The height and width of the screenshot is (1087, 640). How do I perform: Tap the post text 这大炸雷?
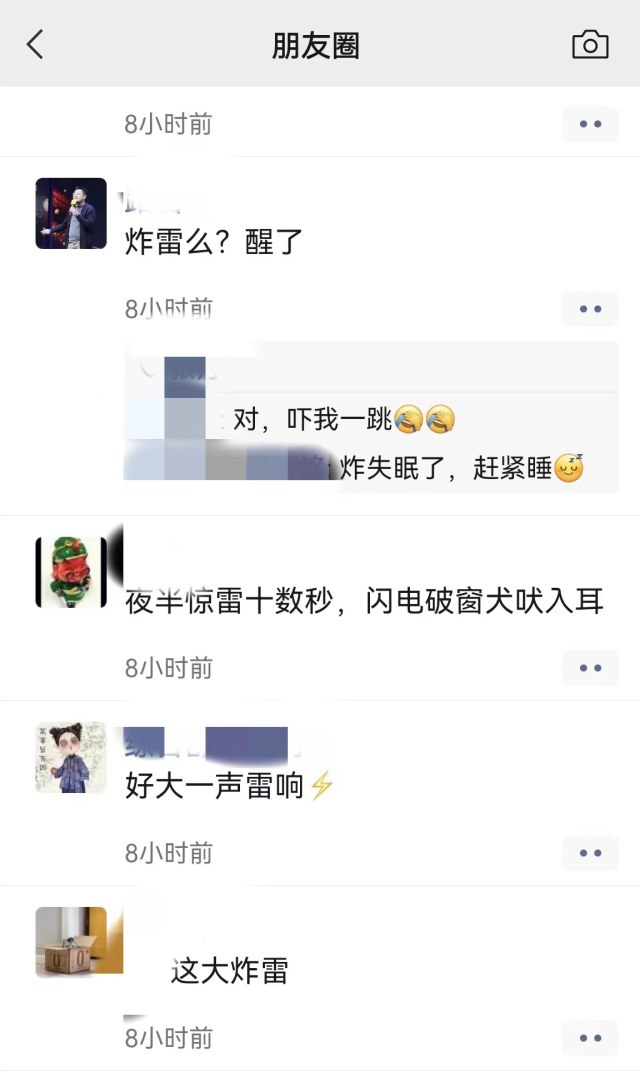[229, 971]
